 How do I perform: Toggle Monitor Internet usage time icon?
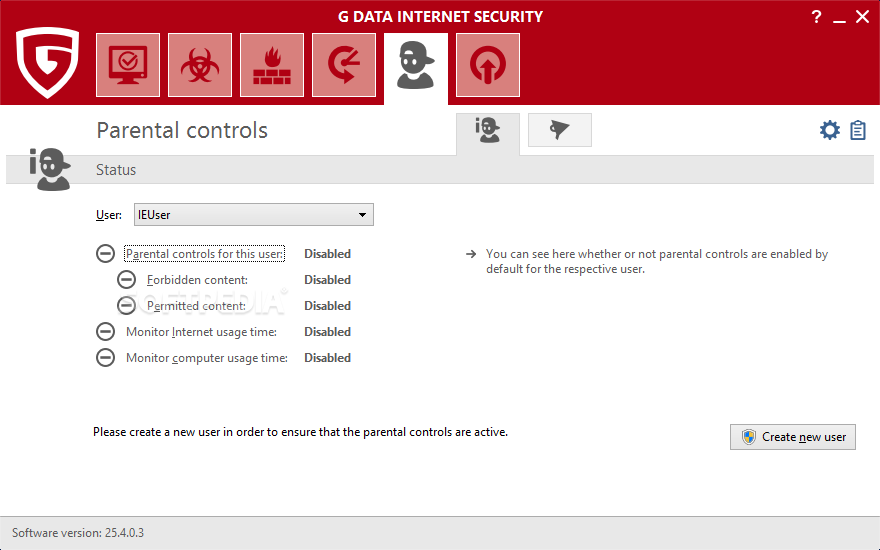105,332
